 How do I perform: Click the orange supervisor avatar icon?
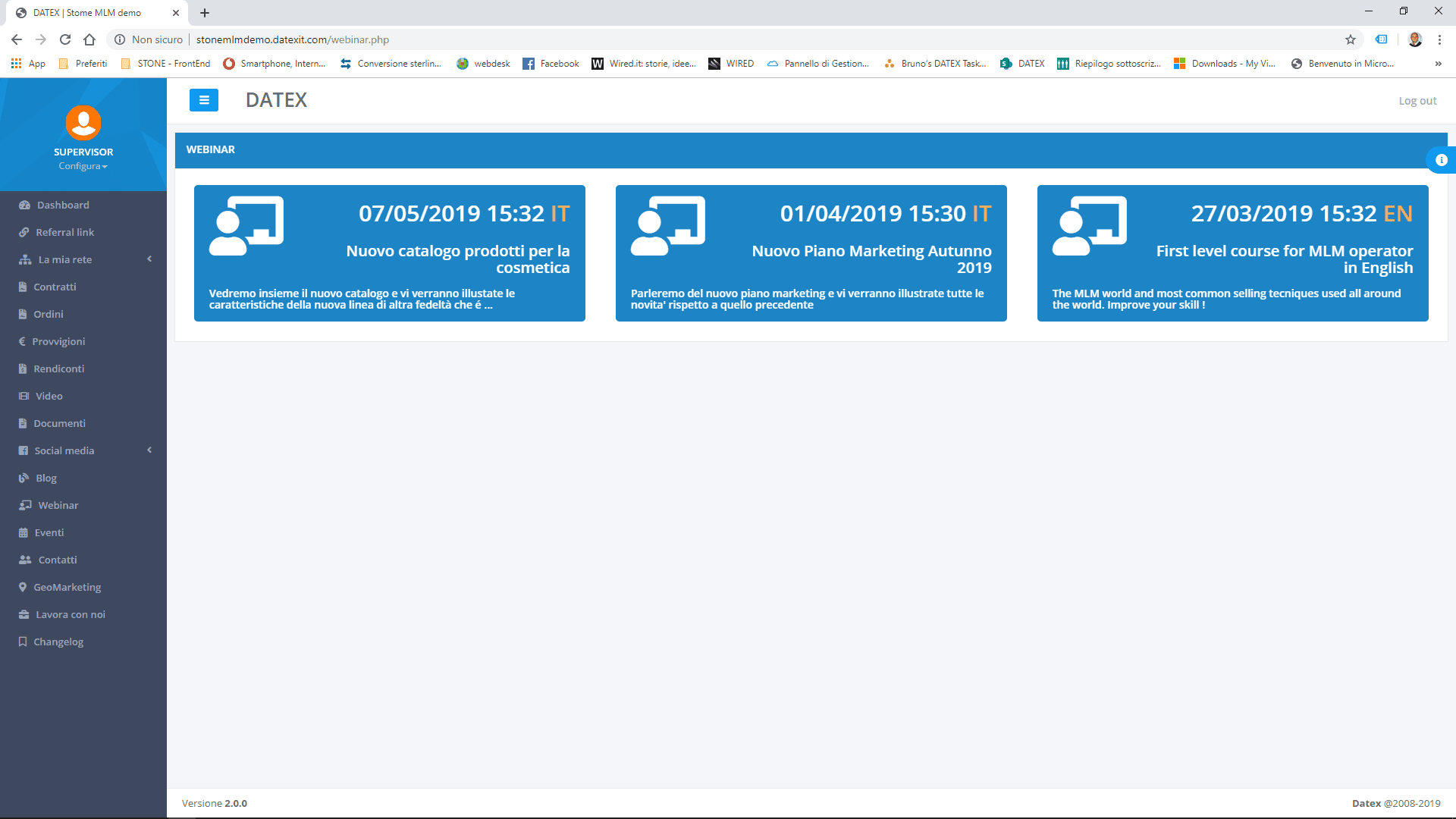tap(83, 123)
